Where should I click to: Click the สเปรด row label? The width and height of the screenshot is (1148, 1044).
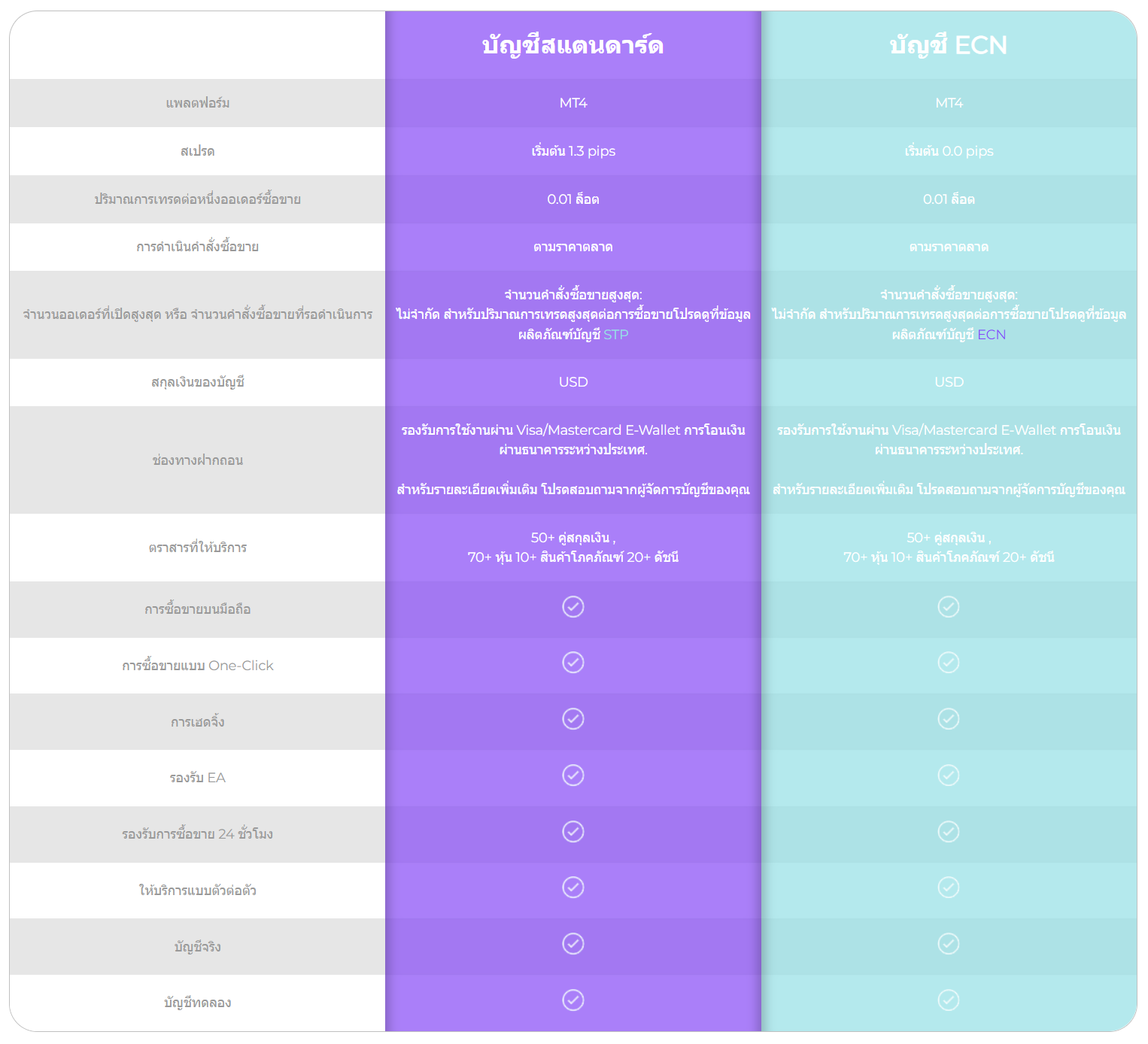197,151
